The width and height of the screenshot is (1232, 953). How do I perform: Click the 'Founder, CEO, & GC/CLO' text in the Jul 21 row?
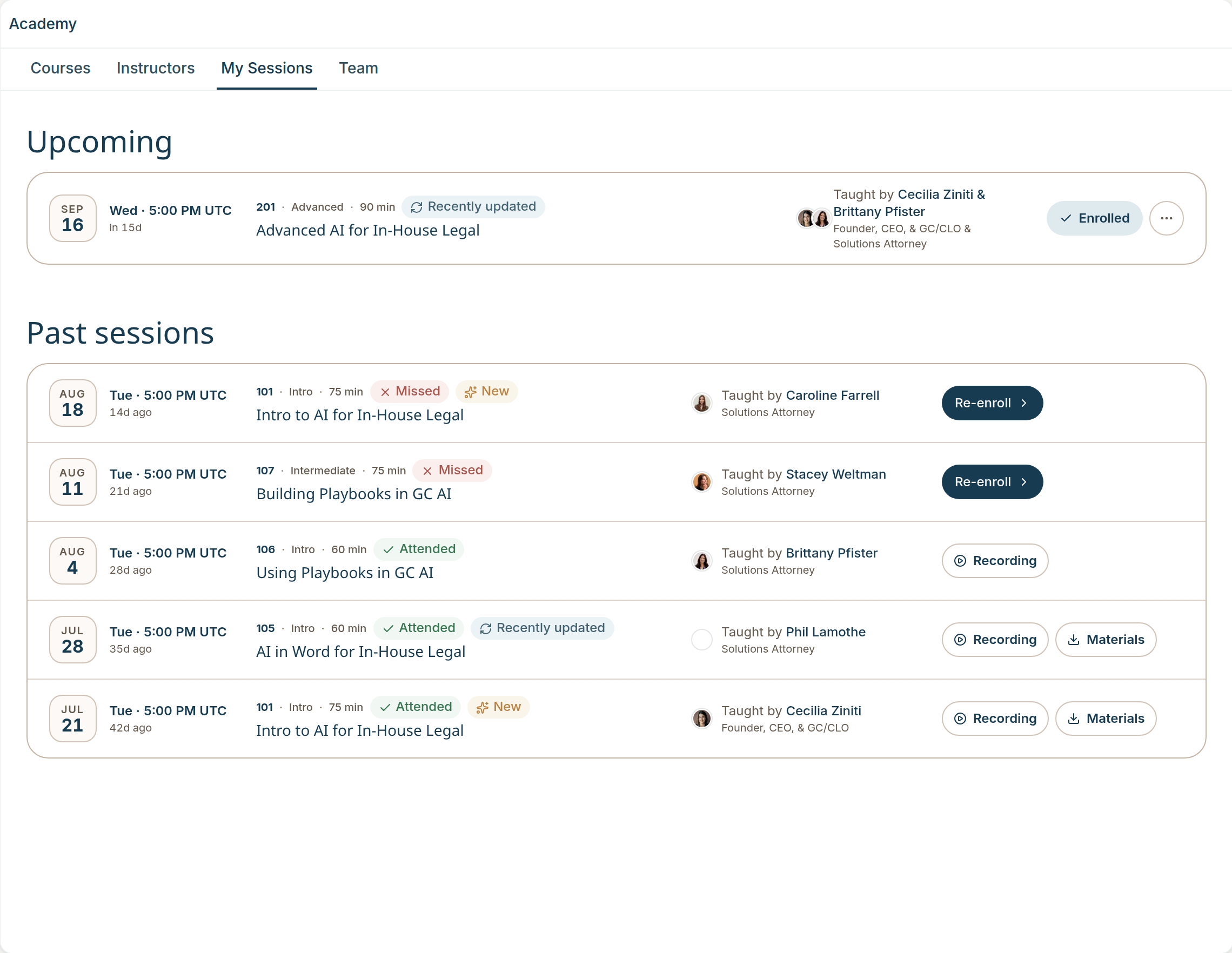point(785,728)
